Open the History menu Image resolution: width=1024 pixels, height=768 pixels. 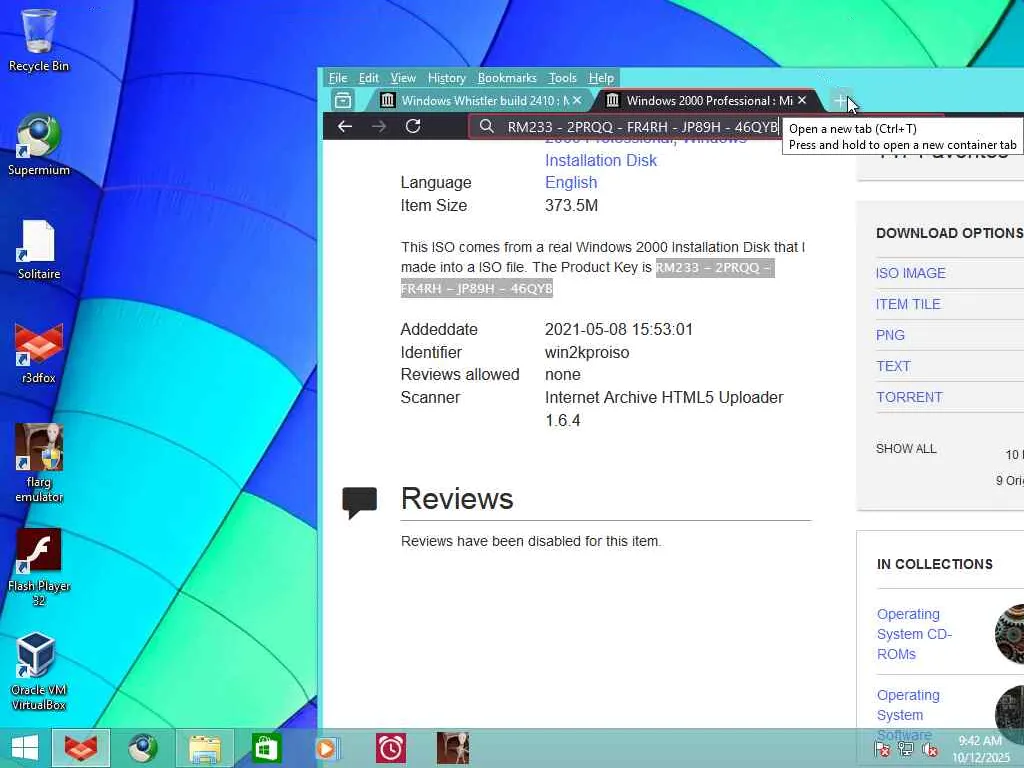447,78
